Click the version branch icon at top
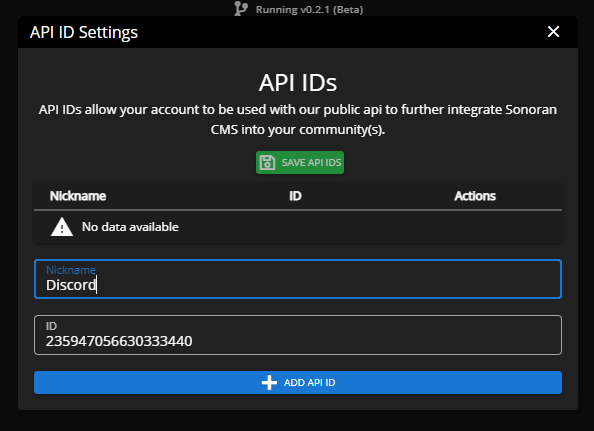The width and height of the screenshot is (594, 431). click(241, 9)
